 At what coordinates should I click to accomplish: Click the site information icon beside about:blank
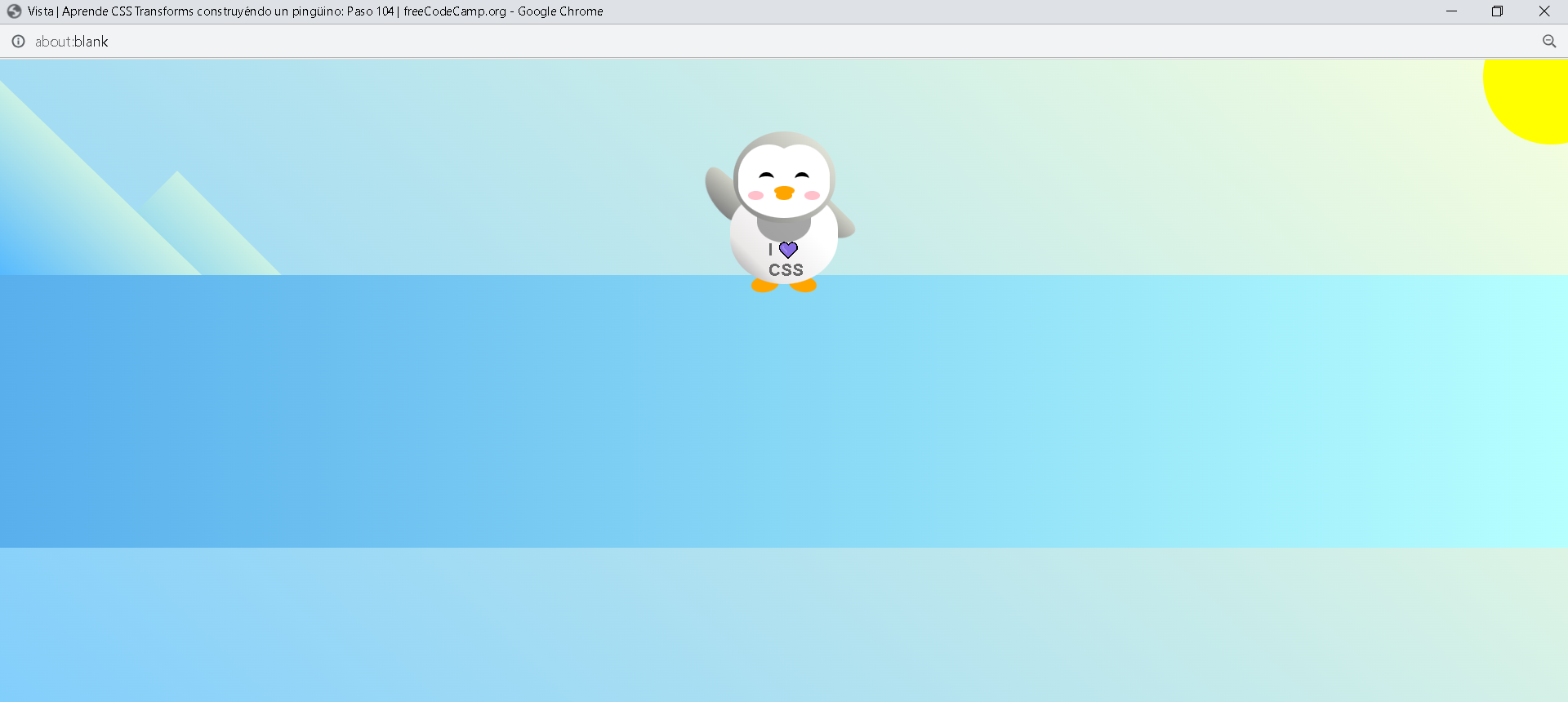(18, 42)
